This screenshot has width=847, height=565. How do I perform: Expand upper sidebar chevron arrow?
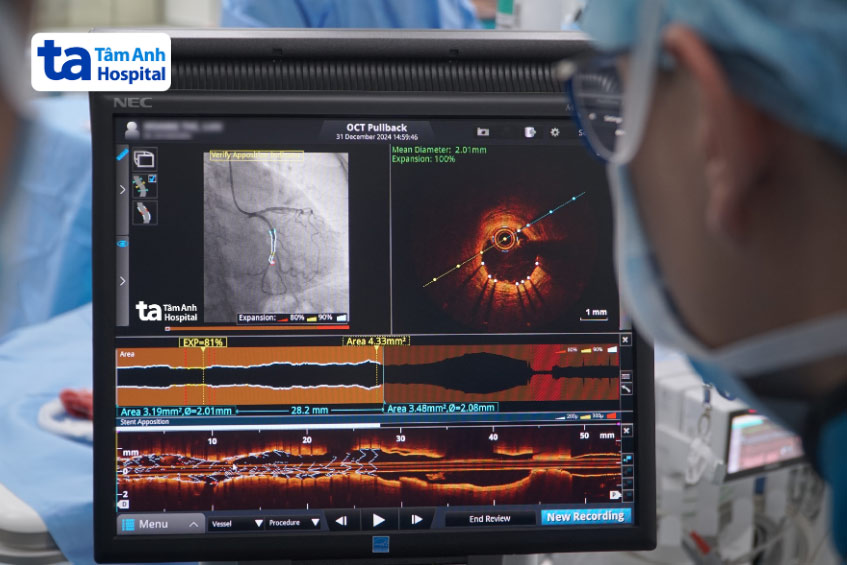[x=123, y=190]
